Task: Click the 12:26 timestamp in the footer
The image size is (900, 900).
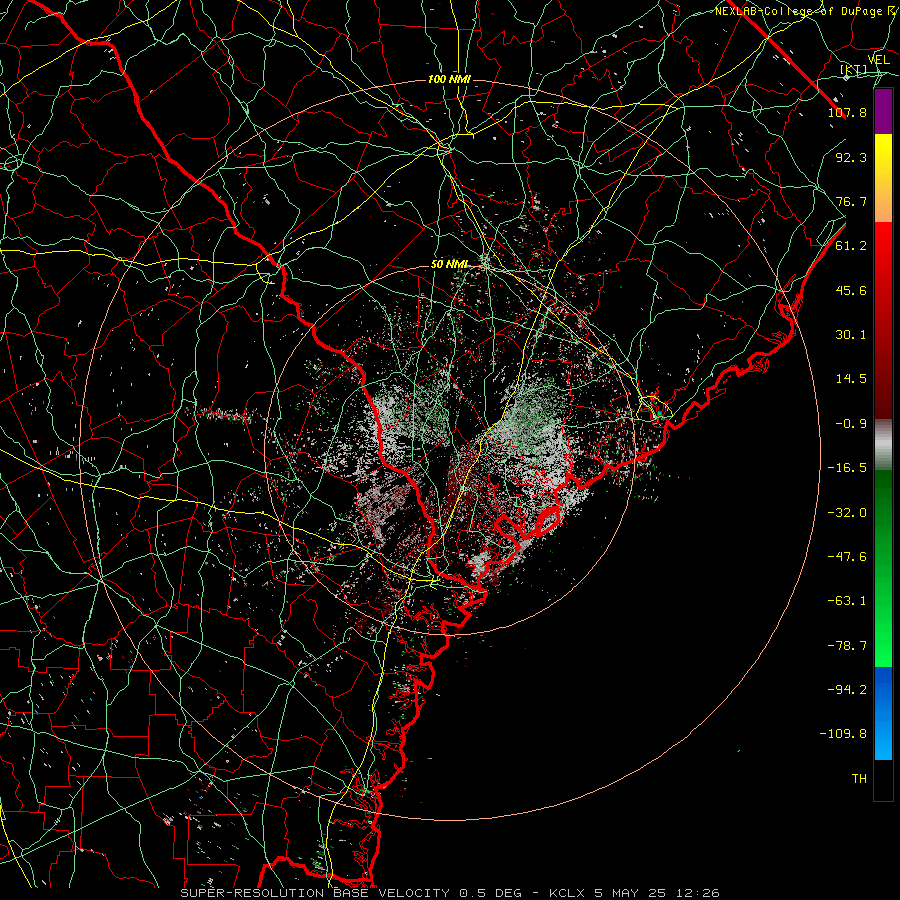Action: pyautogui.click(x=697, y=893)
